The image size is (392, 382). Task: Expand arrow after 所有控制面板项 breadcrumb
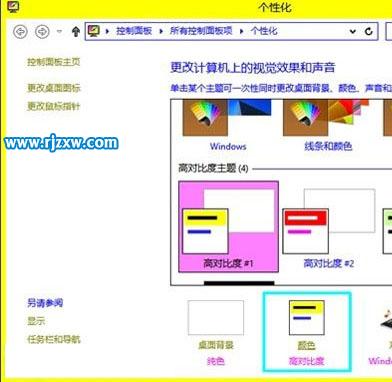click(241, 31)
